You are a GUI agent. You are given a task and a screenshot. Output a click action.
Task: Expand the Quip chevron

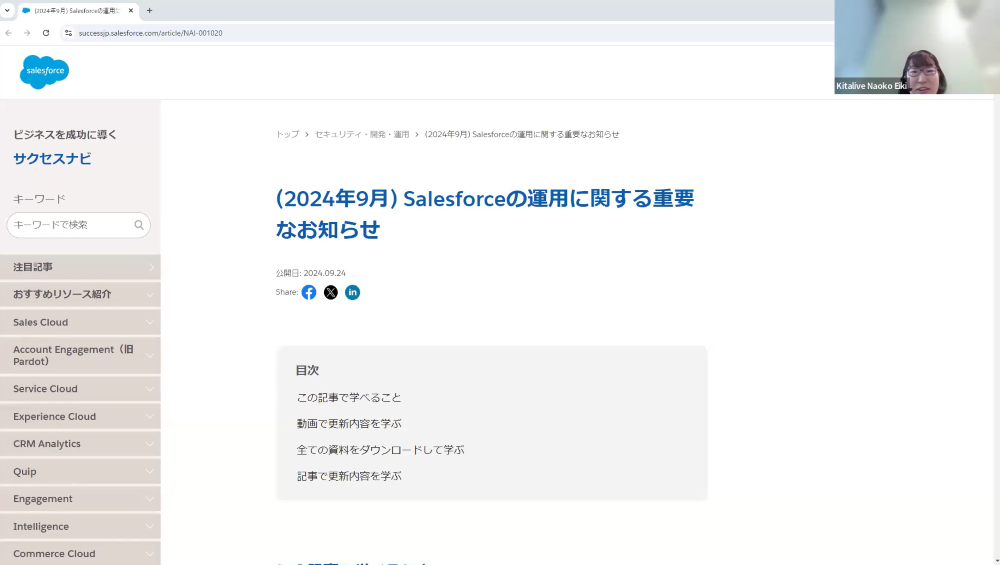(150, 472)
